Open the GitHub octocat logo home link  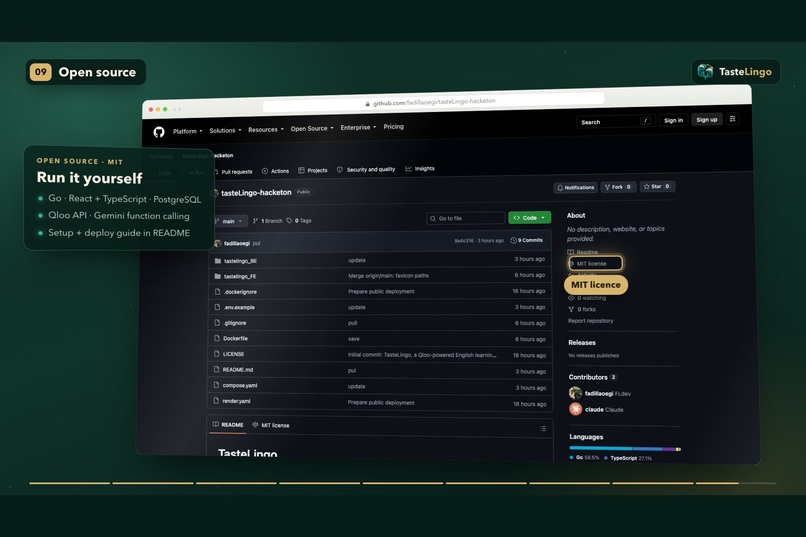159,132
